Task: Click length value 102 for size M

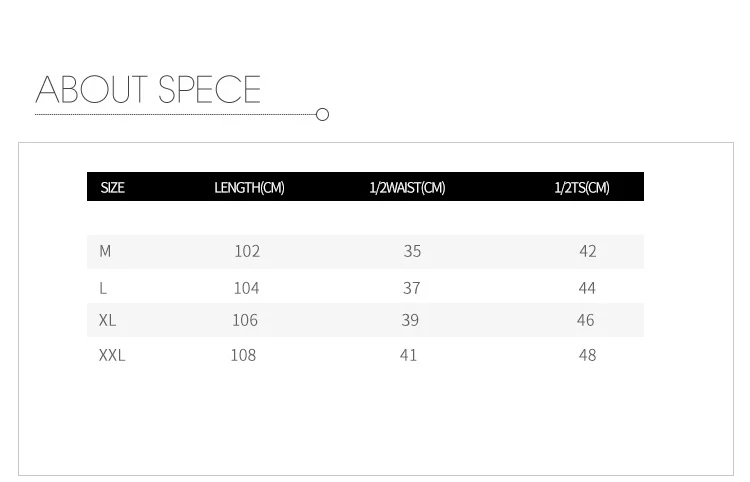Action: (247, 252)
